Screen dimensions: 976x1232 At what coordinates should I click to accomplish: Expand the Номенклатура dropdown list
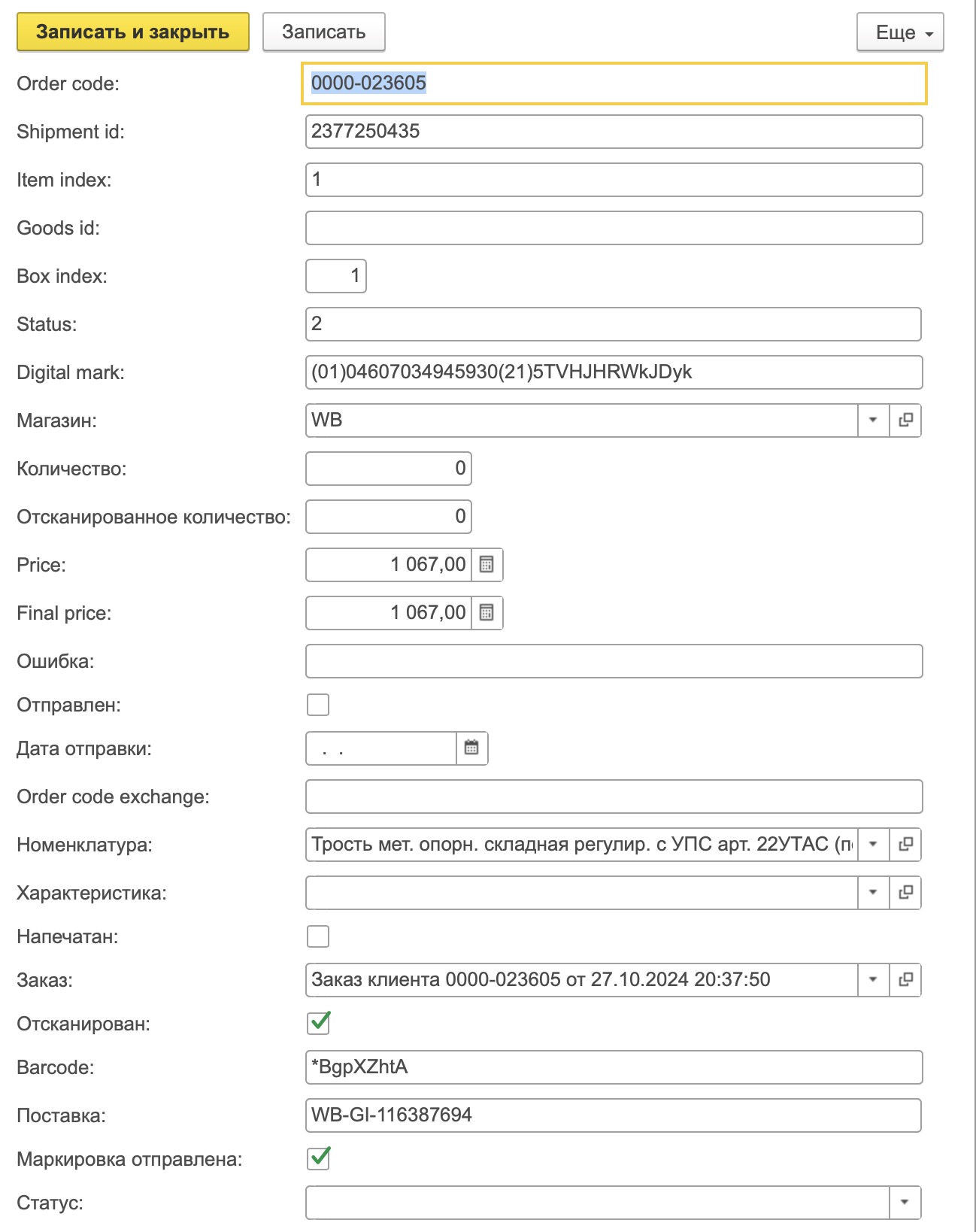(873, 845)
